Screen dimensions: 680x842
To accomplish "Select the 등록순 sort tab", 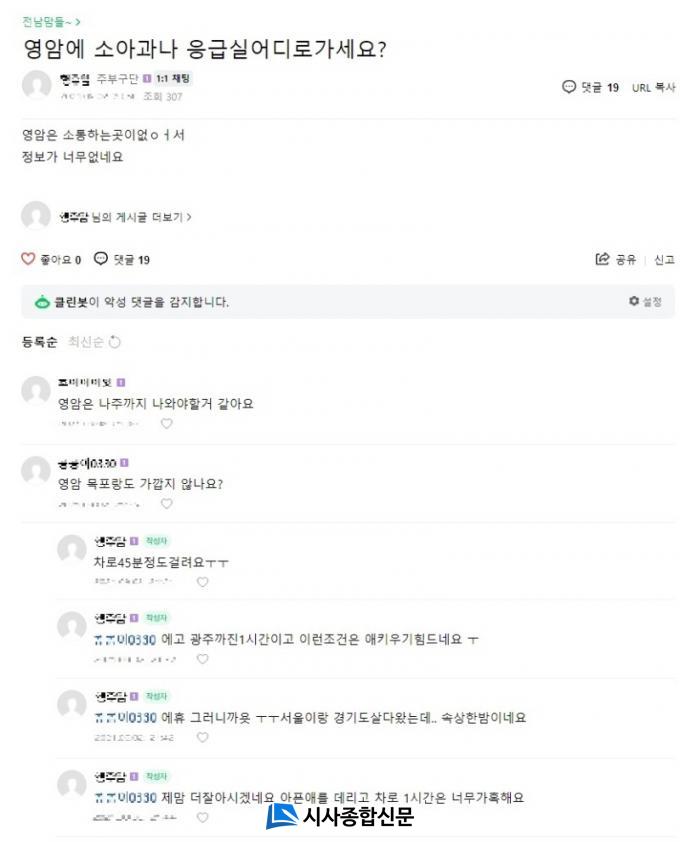I will [39, 342].
